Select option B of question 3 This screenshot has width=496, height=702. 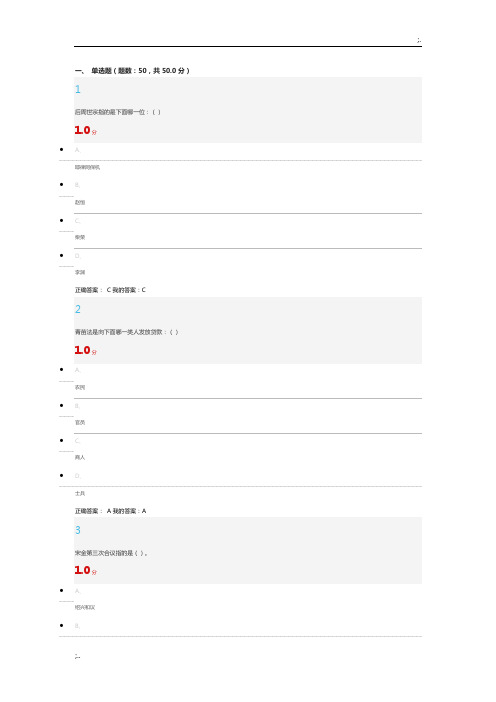77,626
